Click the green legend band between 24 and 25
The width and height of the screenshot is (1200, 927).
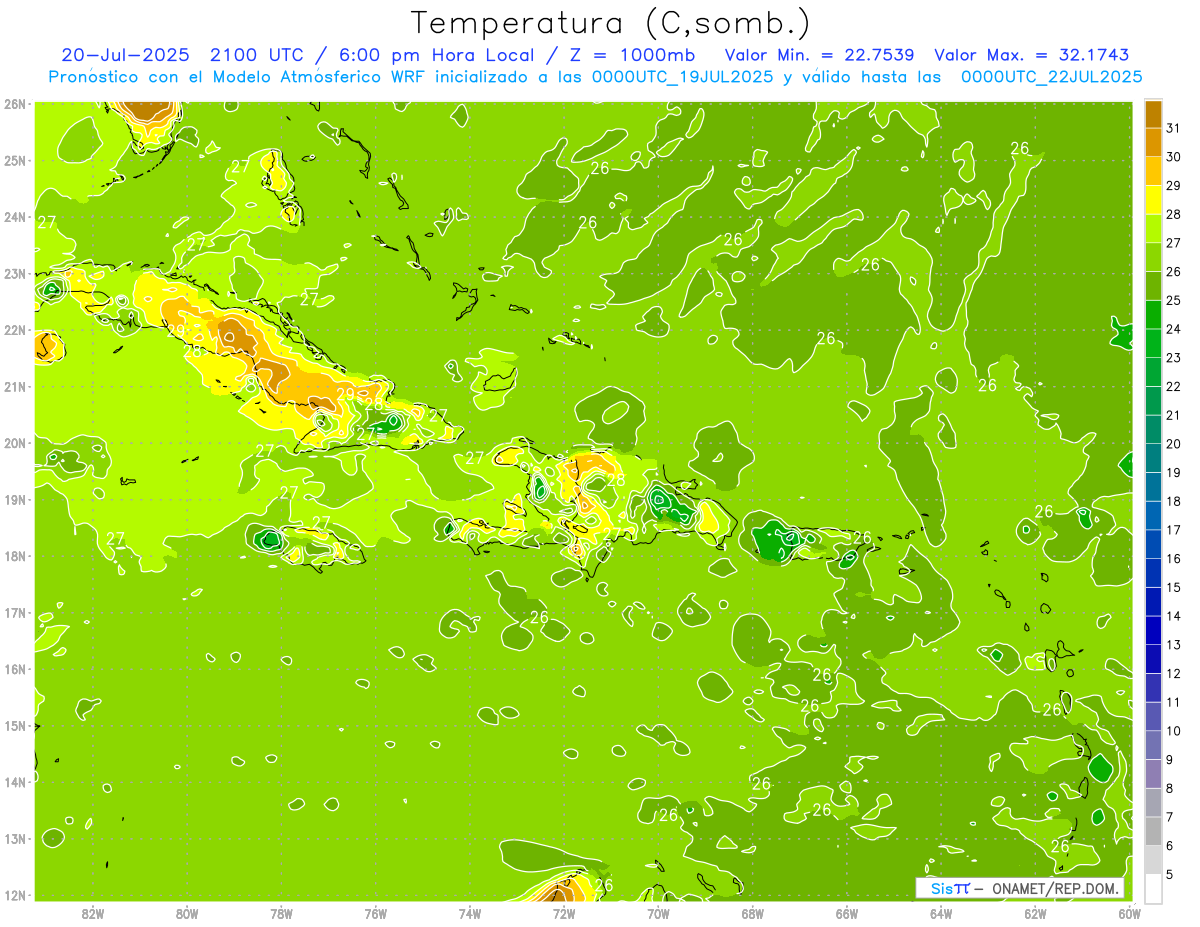point(1153,314)
